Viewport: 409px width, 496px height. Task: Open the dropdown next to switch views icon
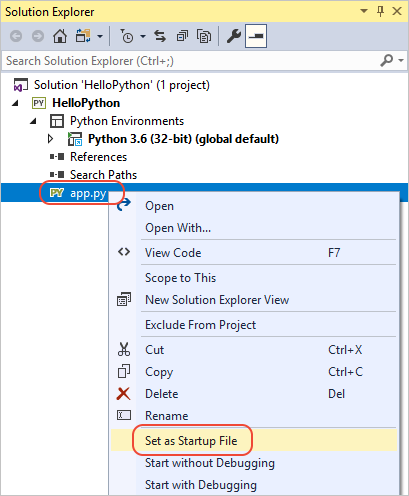point(100,36)
